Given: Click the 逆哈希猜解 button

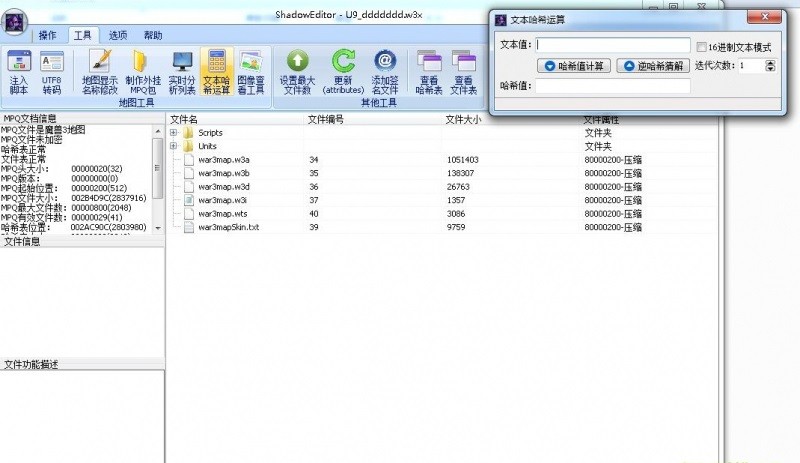Looking at the screenshot, I should click(654, 66).
